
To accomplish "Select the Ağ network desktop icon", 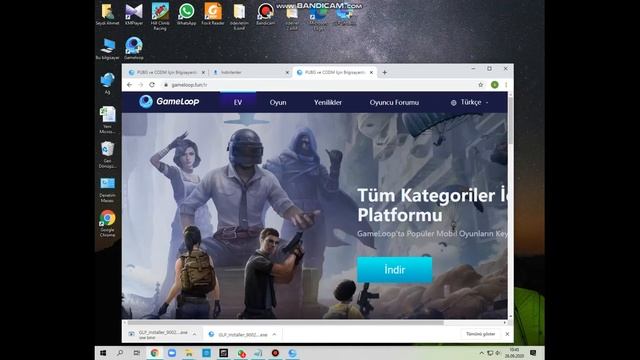I will coord(107,83).
